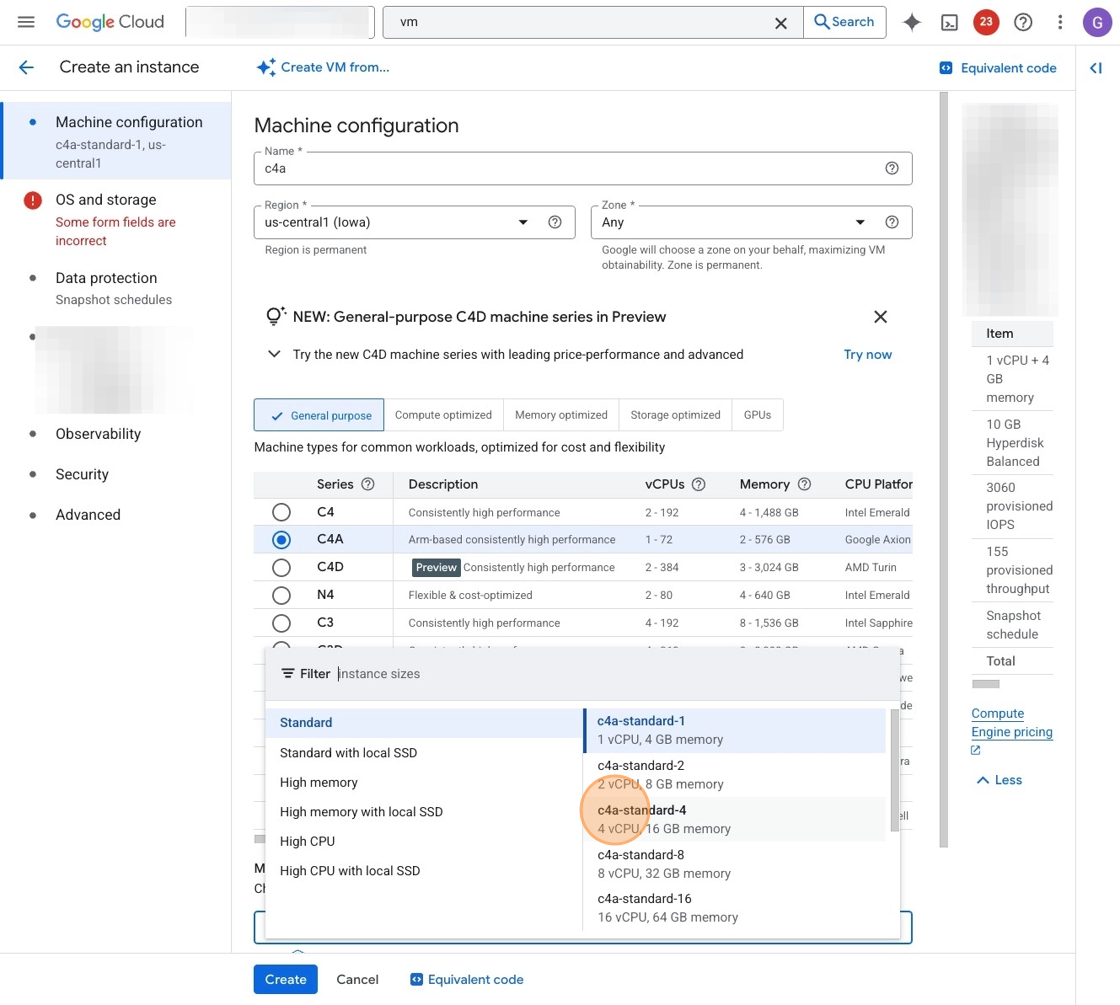The image size is (1120, 1005).
Task: Open the help question mark icon in header
Action: point(1023,22)
